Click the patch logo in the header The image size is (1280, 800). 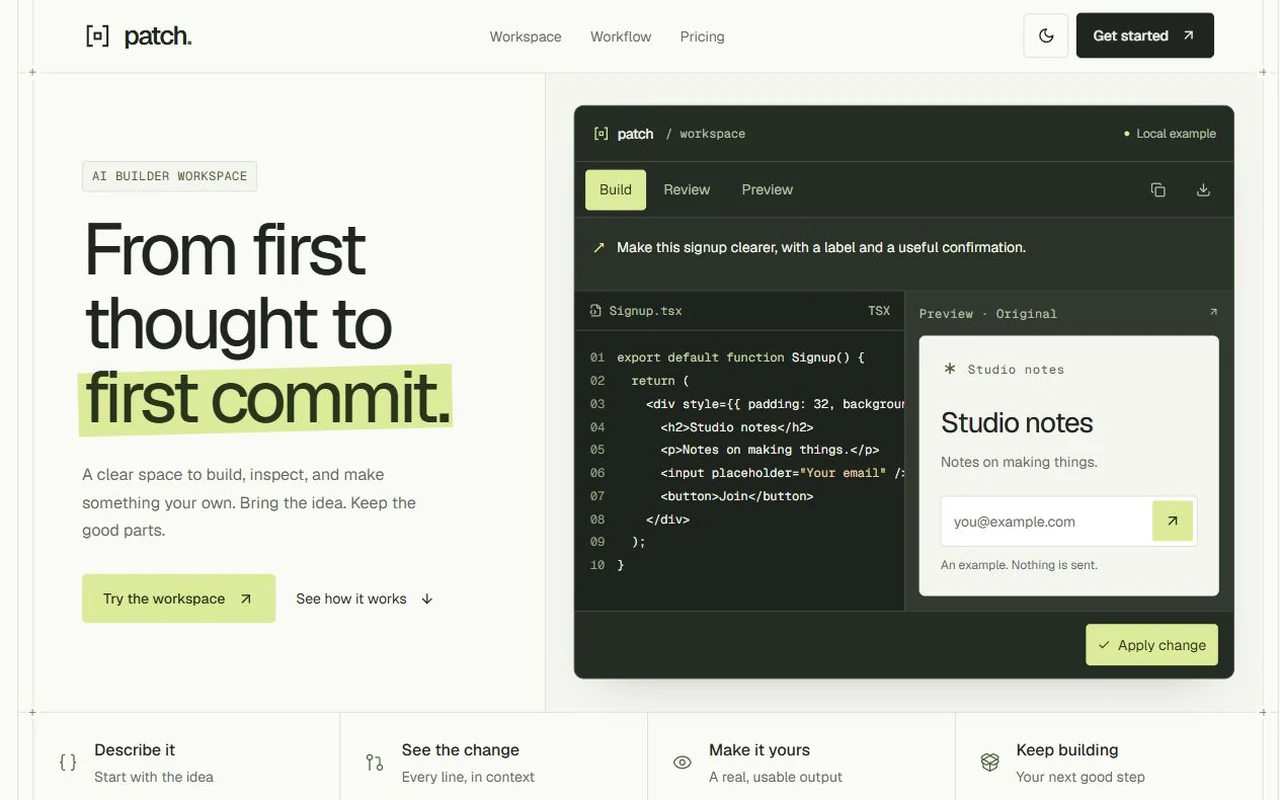[139, 37]
